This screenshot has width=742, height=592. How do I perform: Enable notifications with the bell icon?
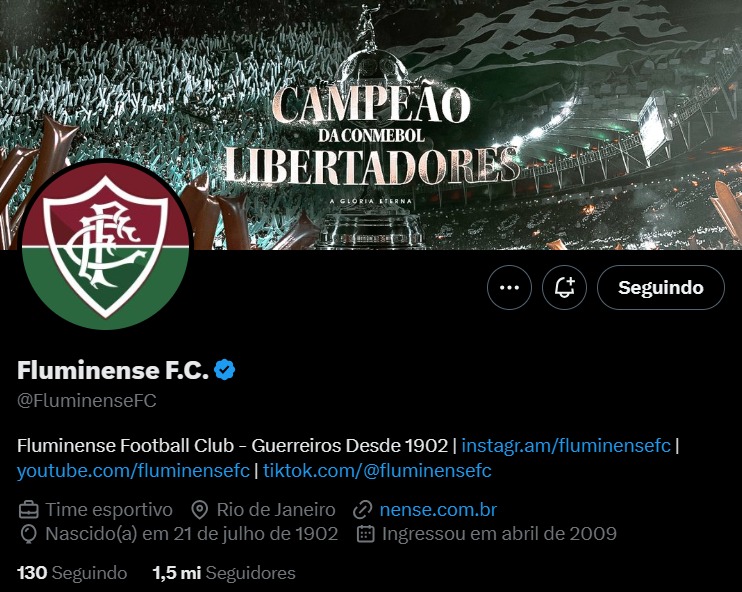point(564,288)
